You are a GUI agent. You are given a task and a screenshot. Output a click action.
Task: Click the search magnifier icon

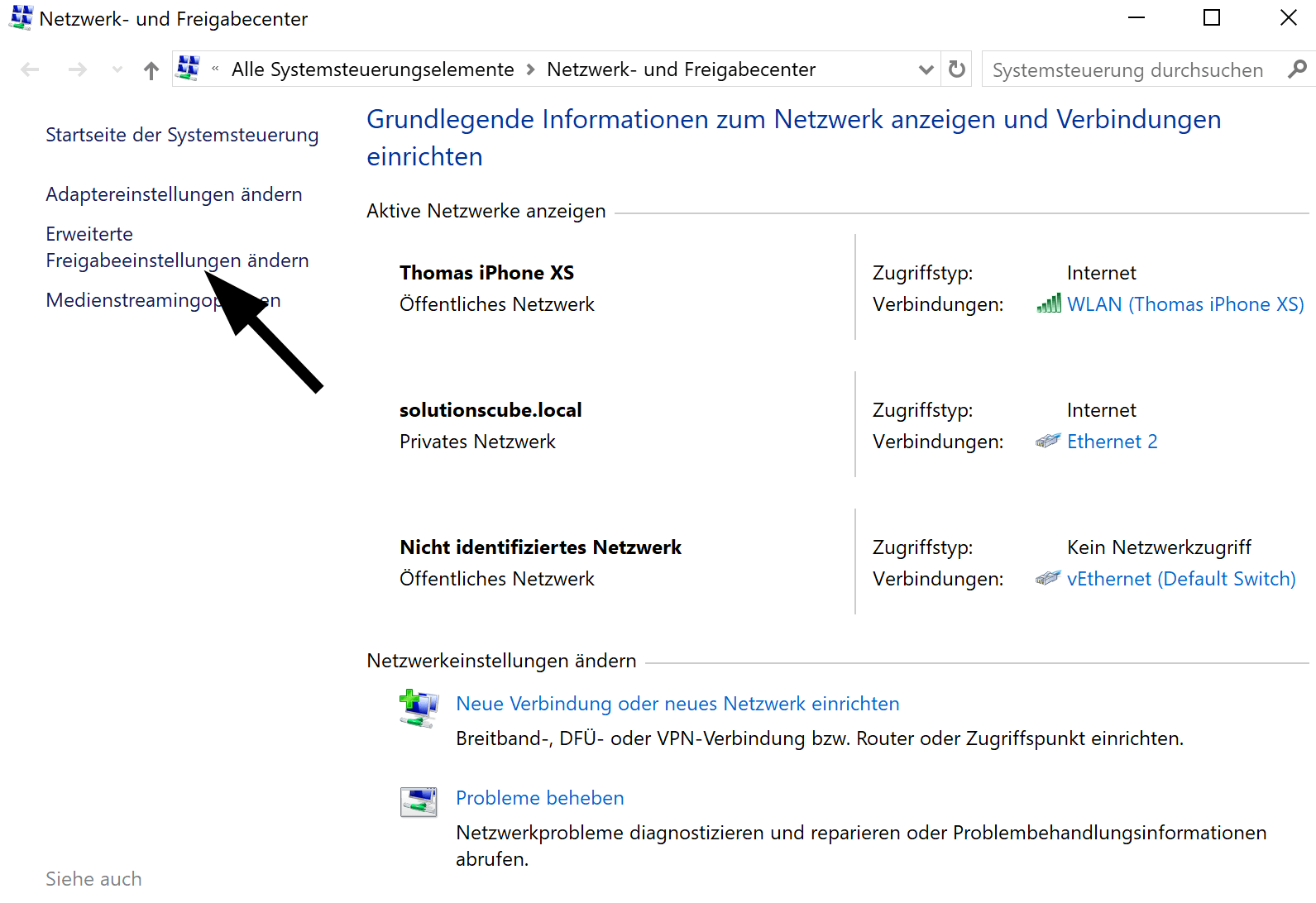pyautogui.click(x=1297, y=69)
